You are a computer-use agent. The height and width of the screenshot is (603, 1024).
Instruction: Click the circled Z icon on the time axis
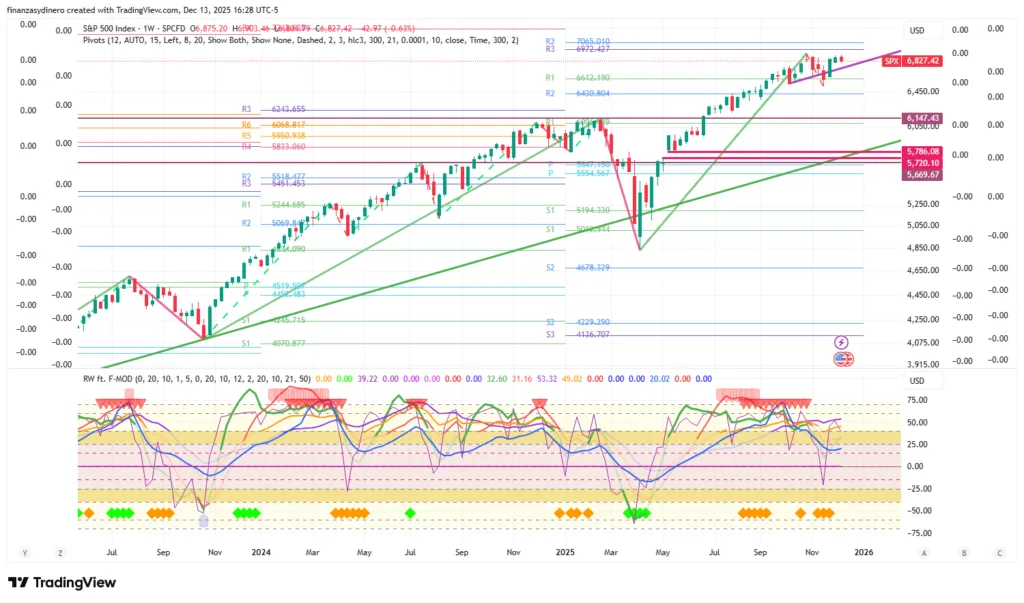tap(60, 552)
